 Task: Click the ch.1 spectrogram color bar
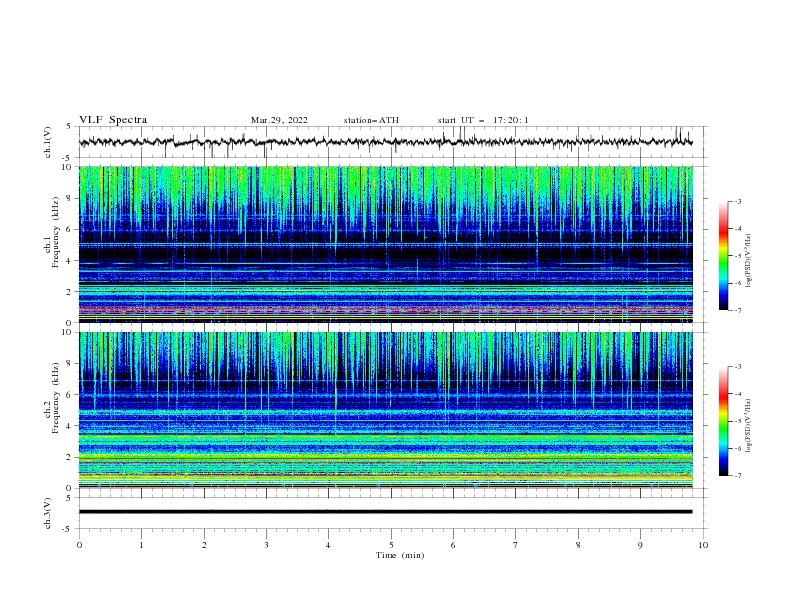tap(723, 256)
